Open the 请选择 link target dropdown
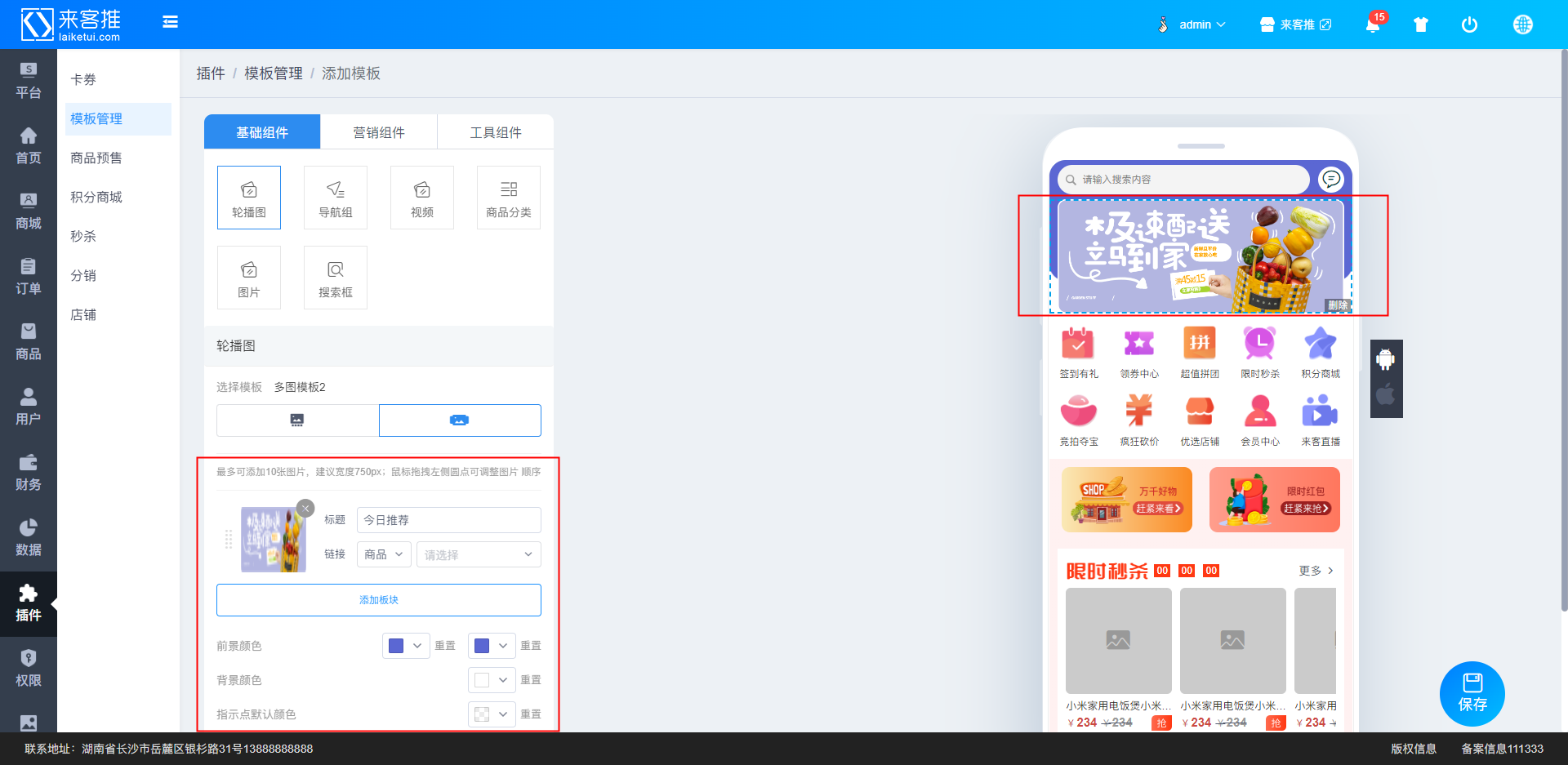 479,554
